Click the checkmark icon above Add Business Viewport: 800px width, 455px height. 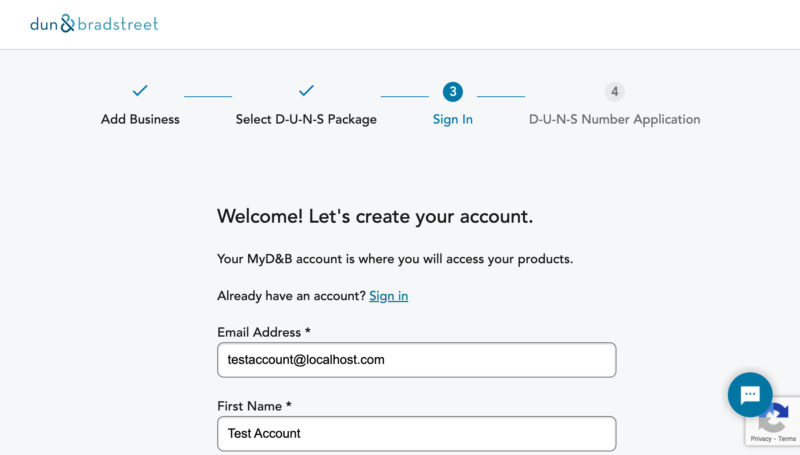coord(140,91)
